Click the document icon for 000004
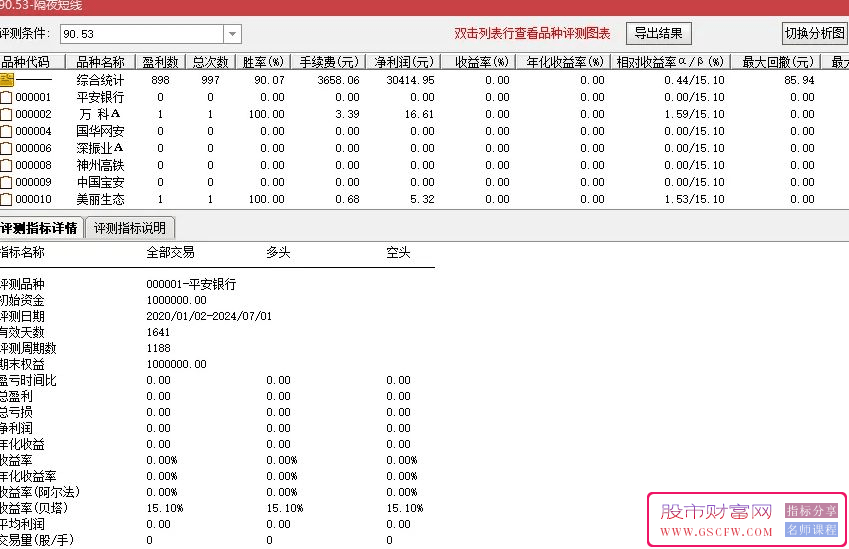The width and height of the screenshot is (849, 549). 6,132
